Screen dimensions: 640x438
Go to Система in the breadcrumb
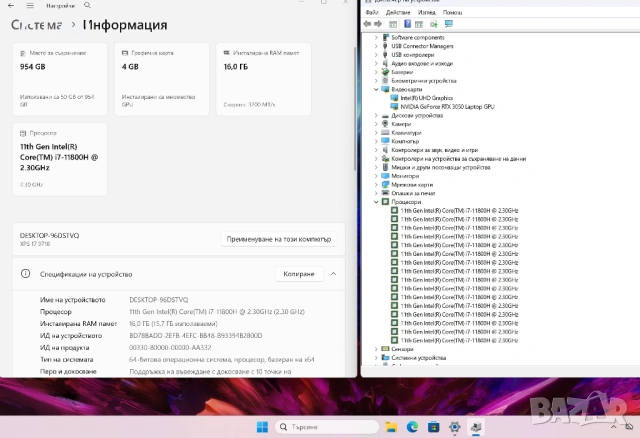click(x=37, y=25)
